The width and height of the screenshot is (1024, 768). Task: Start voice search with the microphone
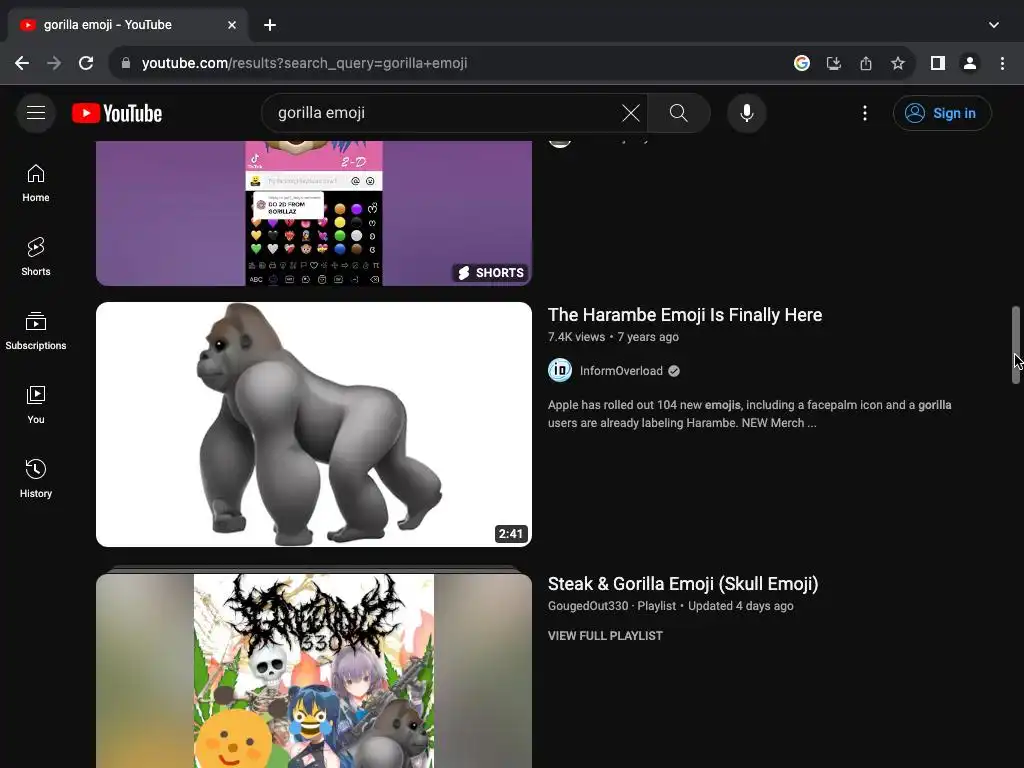(x=746, y=113)
